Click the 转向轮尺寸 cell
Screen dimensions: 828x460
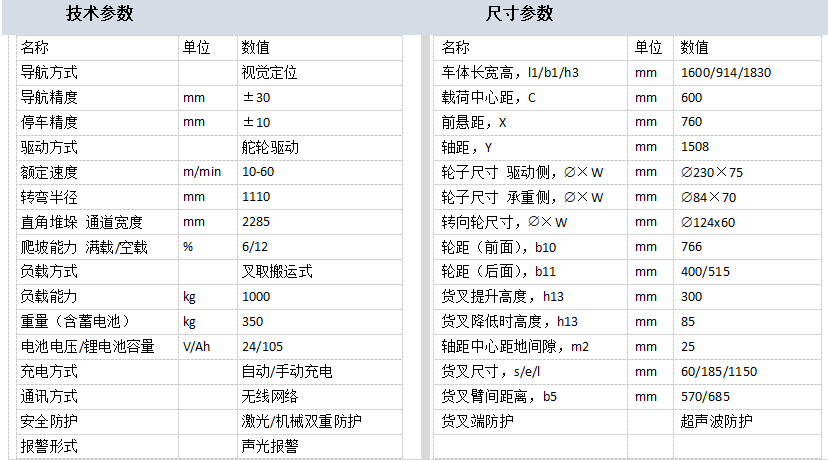coord(531,222)
